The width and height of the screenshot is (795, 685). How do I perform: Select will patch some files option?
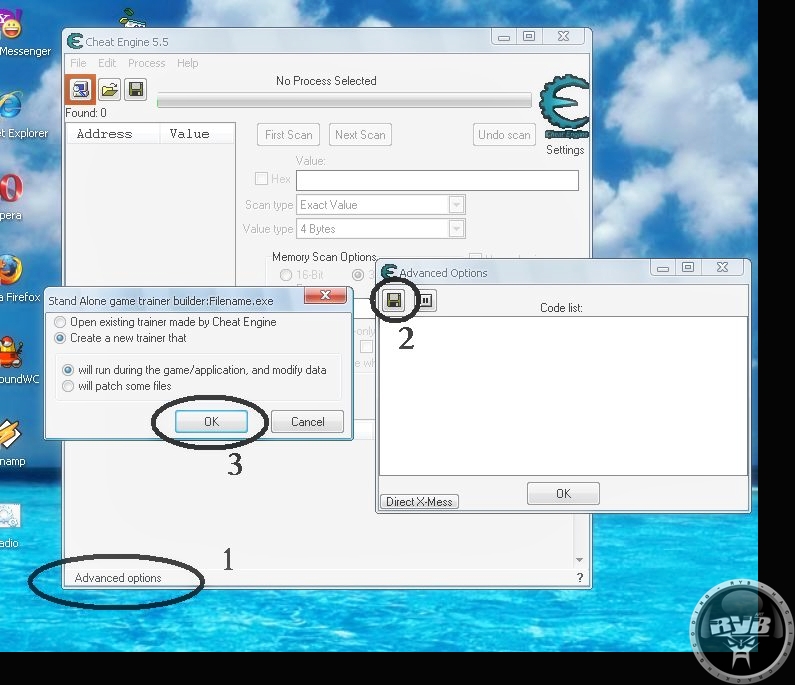click(67, 386)
